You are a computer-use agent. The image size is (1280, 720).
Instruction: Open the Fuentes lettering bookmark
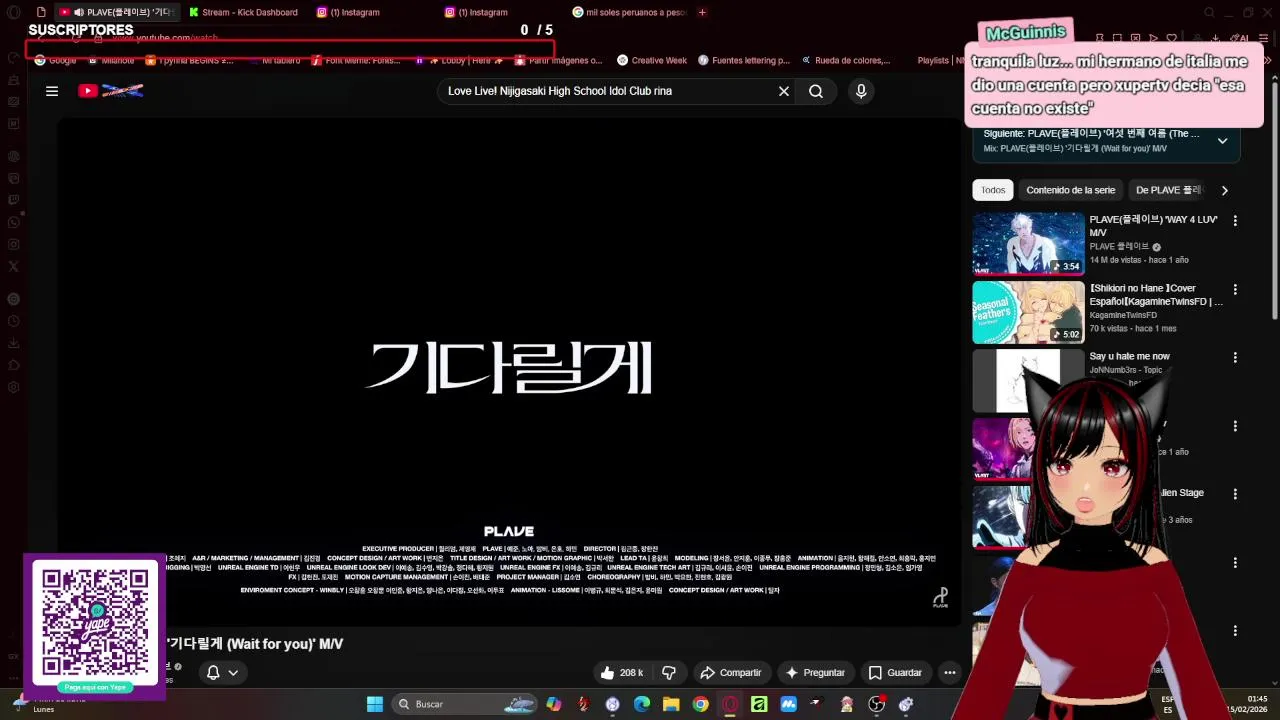(x=744, y=60)
